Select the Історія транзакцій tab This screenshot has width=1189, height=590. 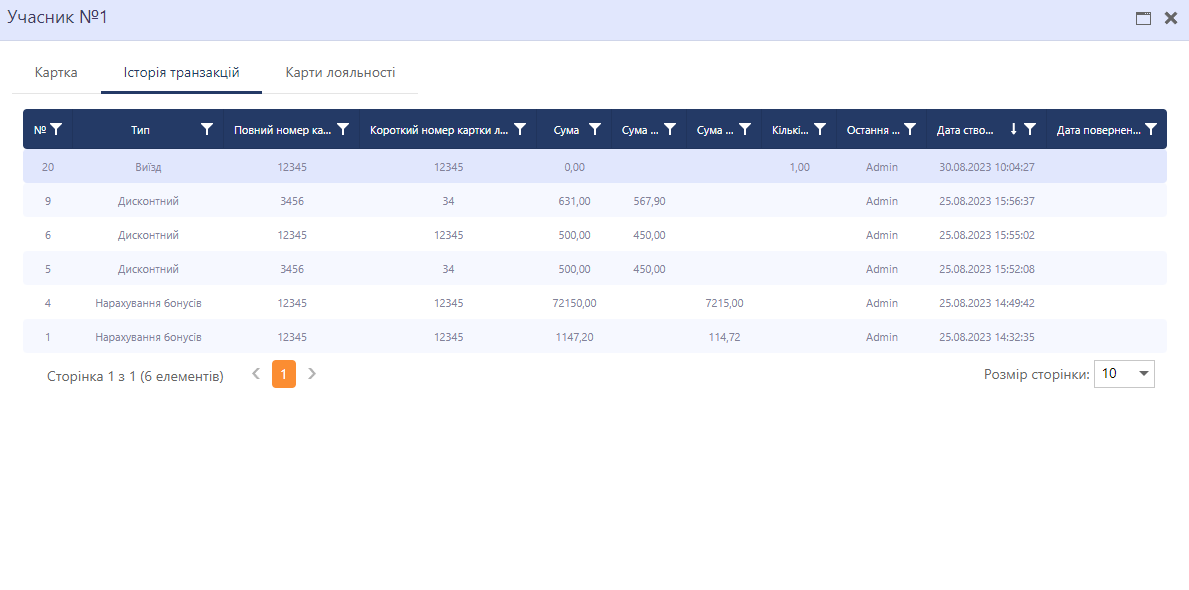[181, 73]
